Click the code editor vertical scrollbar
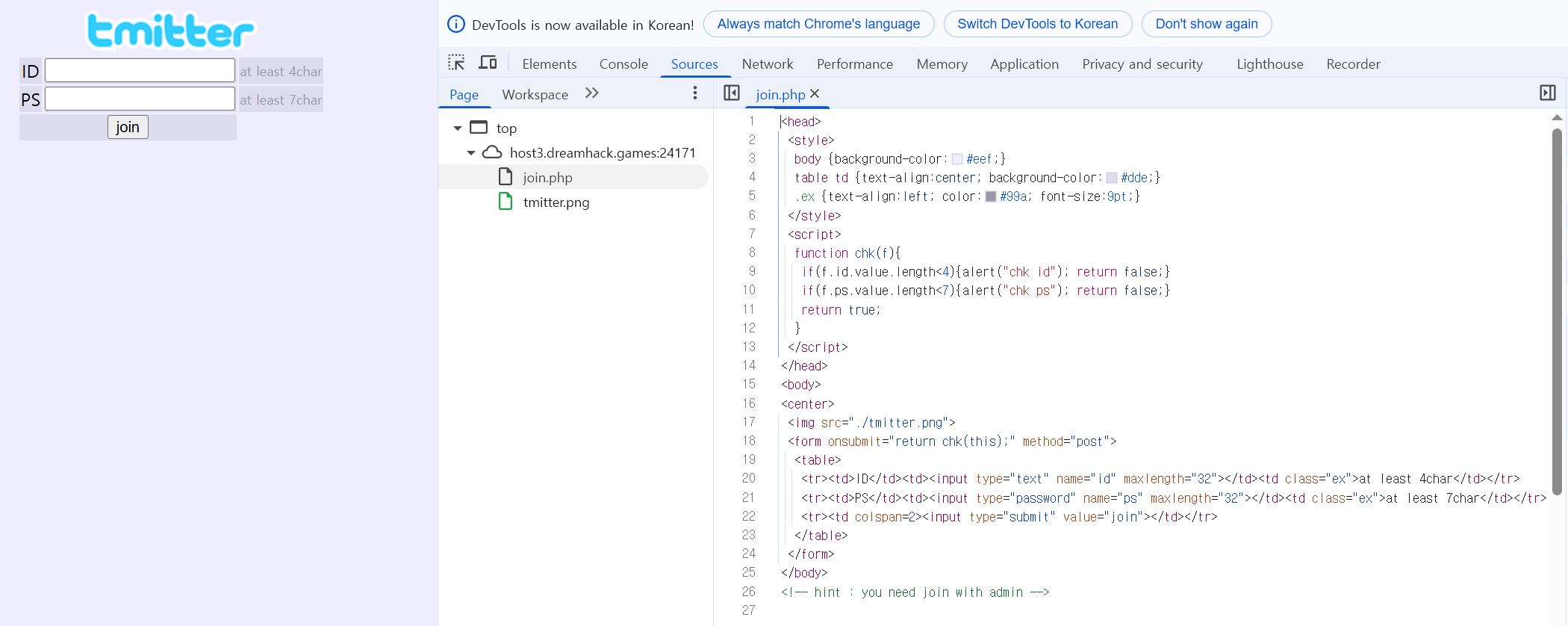Screen dimensions: 1568x626 coord(1557,311)
